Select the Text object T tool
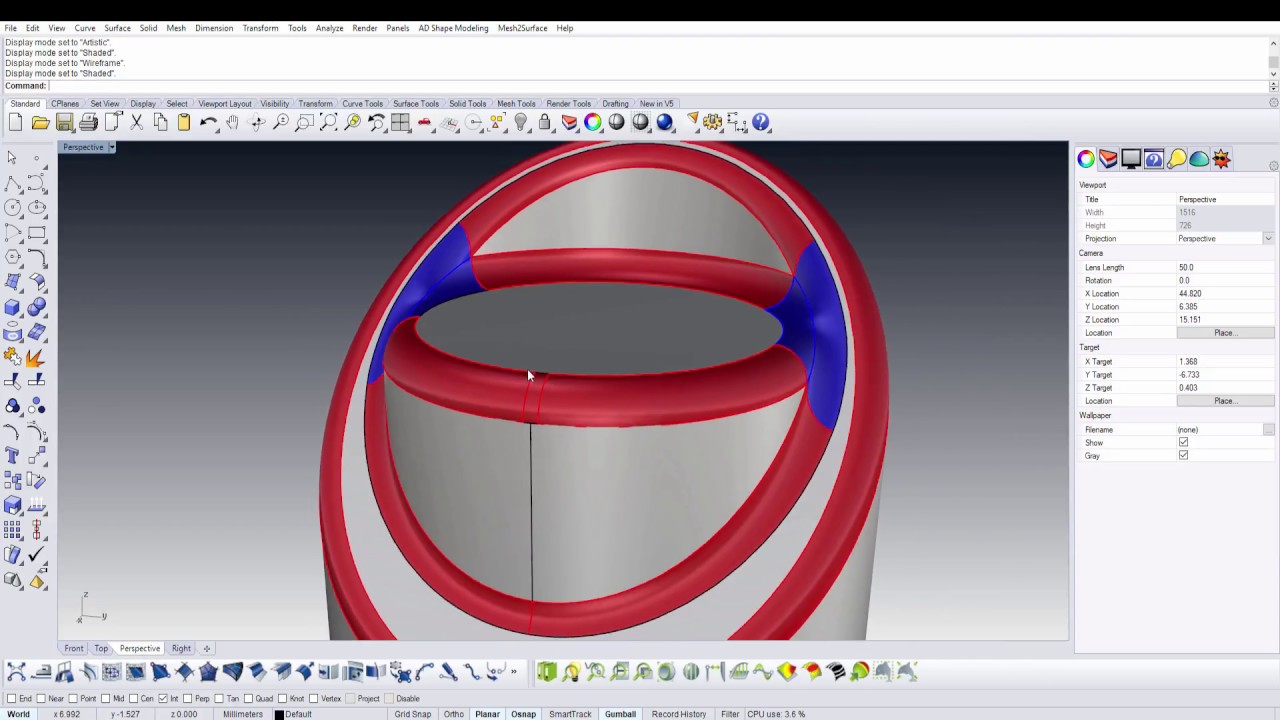The width and height of the screenshot is (1280, 720). point(12,456)
